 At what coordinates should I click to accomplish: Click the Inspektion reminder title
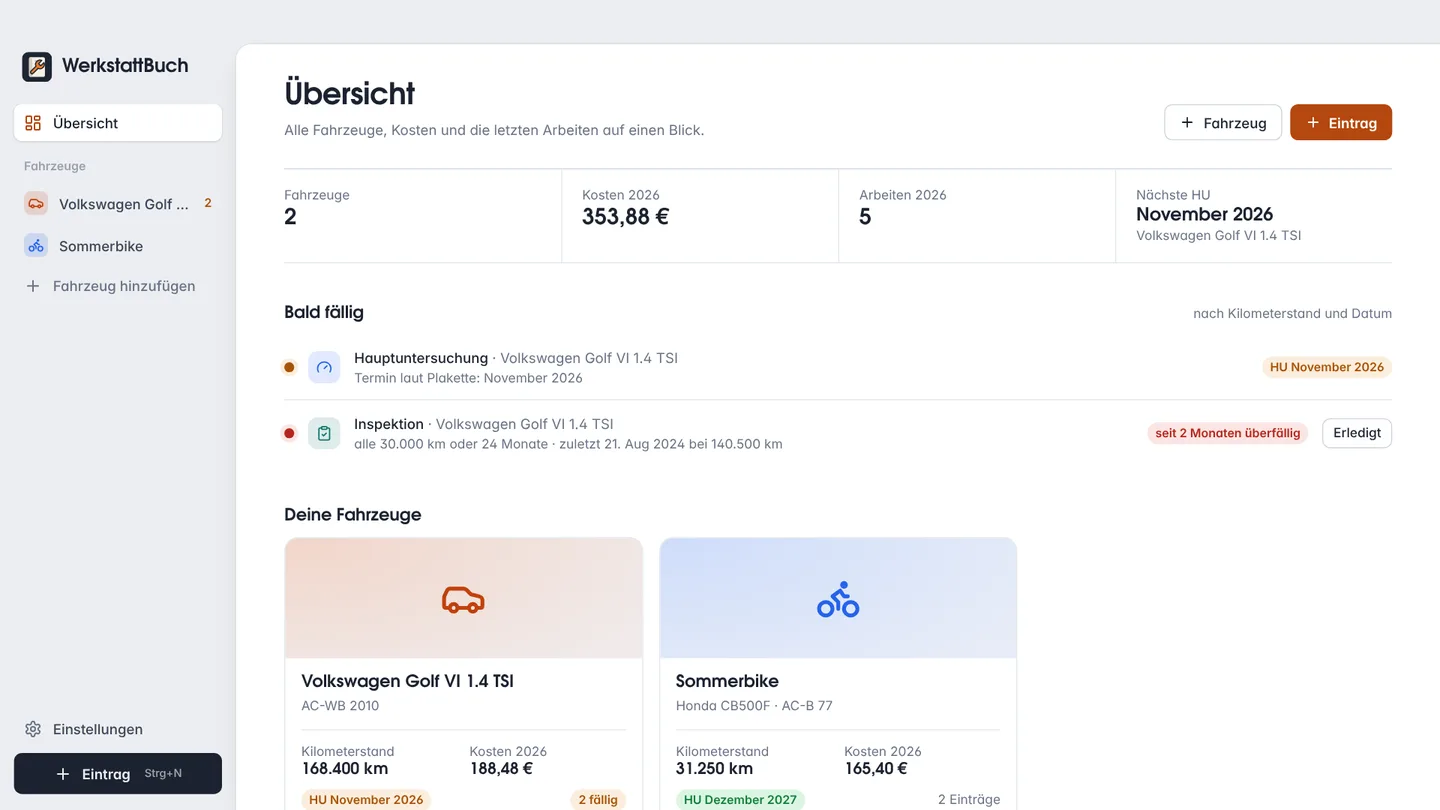coord(389,424)
